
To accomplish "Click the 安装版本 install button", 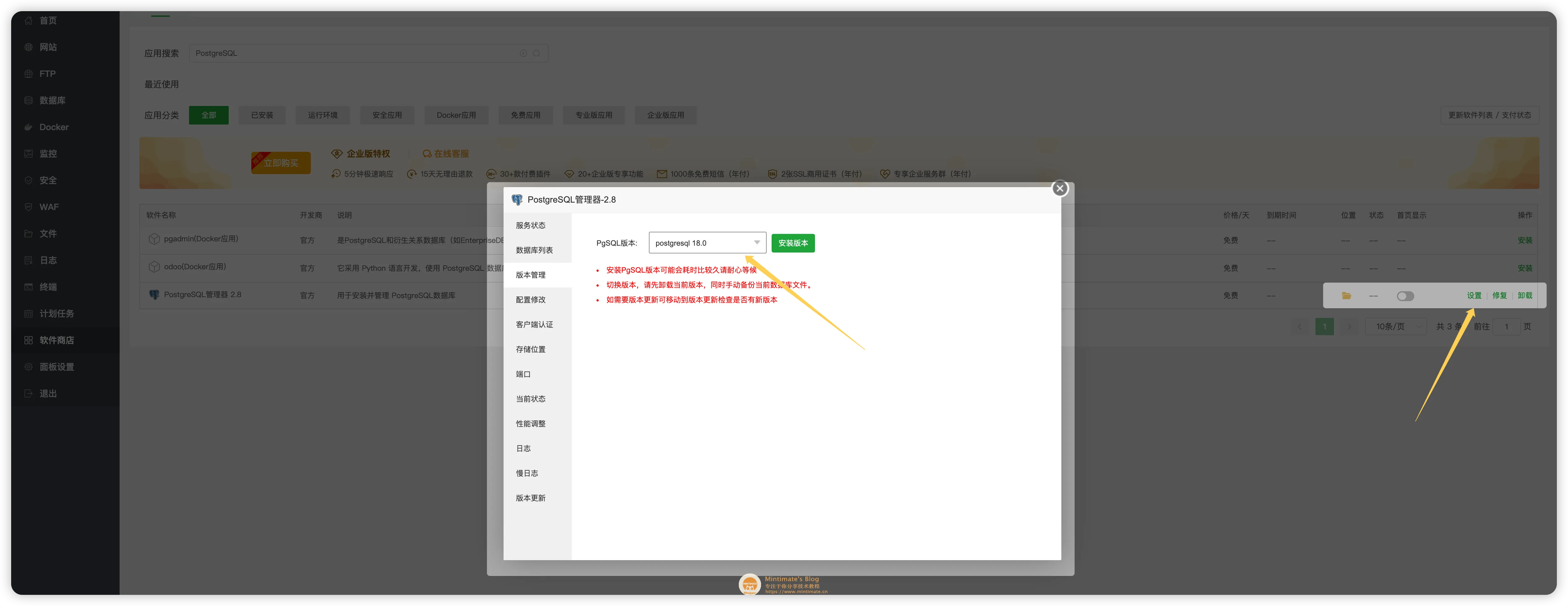I will pyautogui.click(x=793, y=243).
